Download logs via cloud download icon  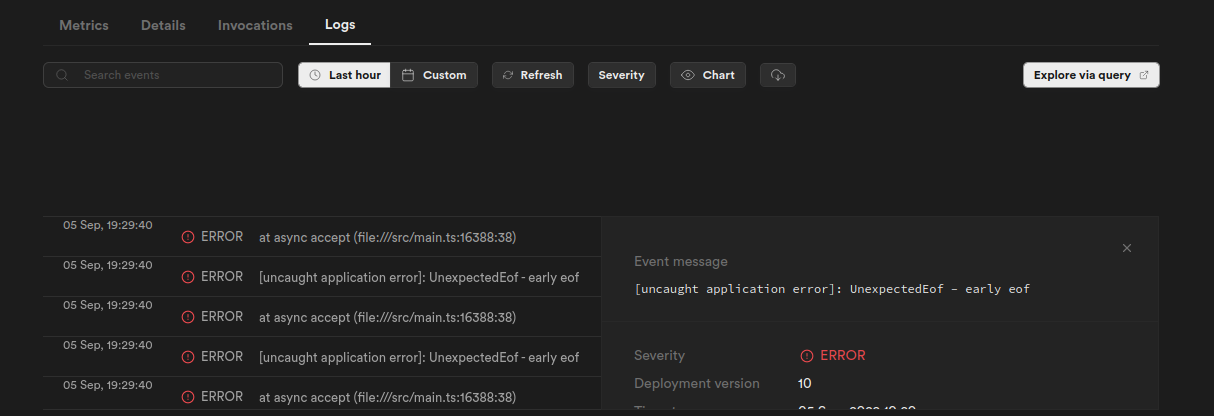[x=778, y=75]
